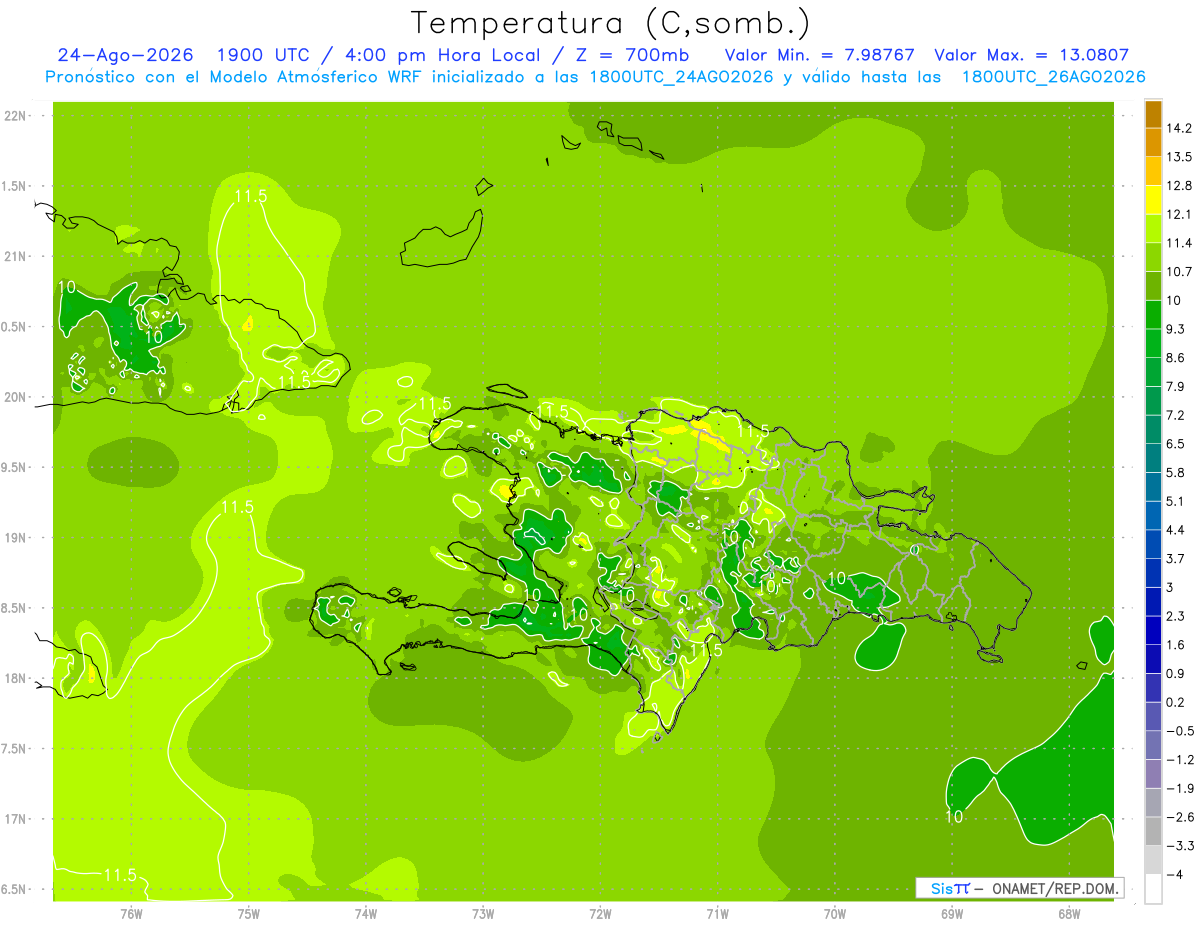Viewport: 1200px width, 927px height.
Task: Select the yellow swatch between 12.1 and 12.8
Action: [1153, 200]
